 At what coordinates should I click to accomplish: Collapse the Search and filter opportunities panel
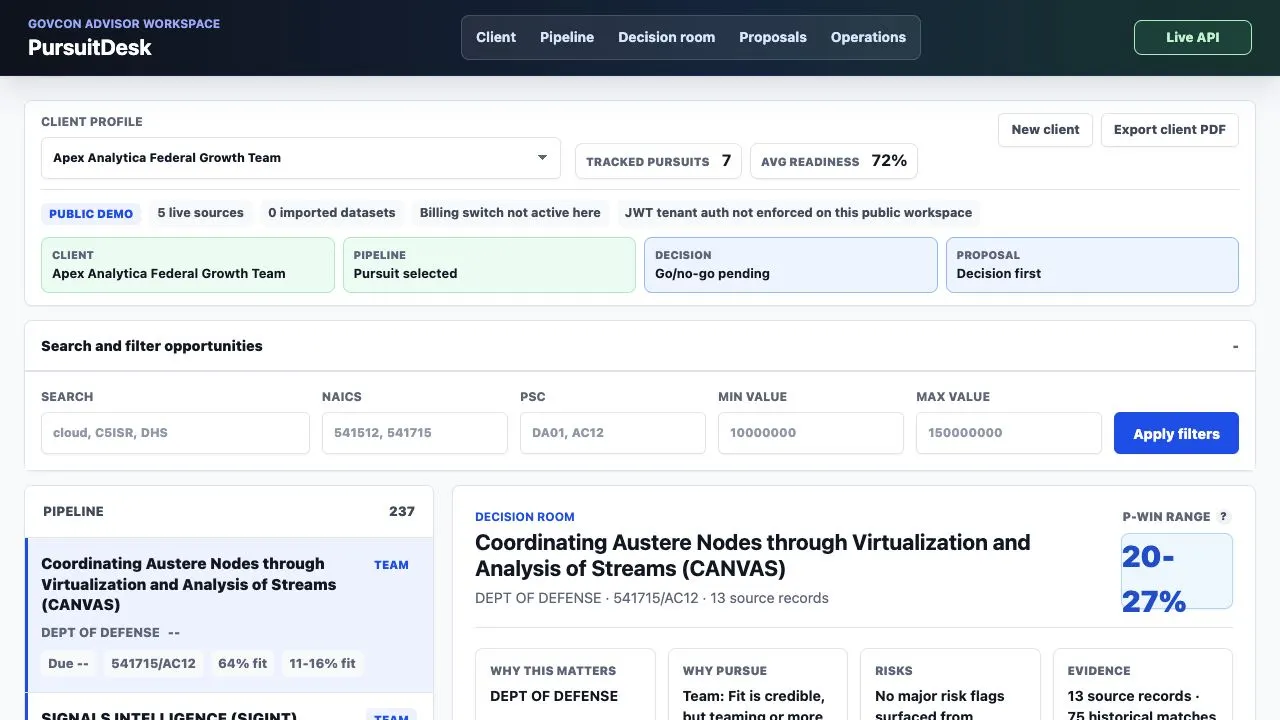(x=1235, y=346)
